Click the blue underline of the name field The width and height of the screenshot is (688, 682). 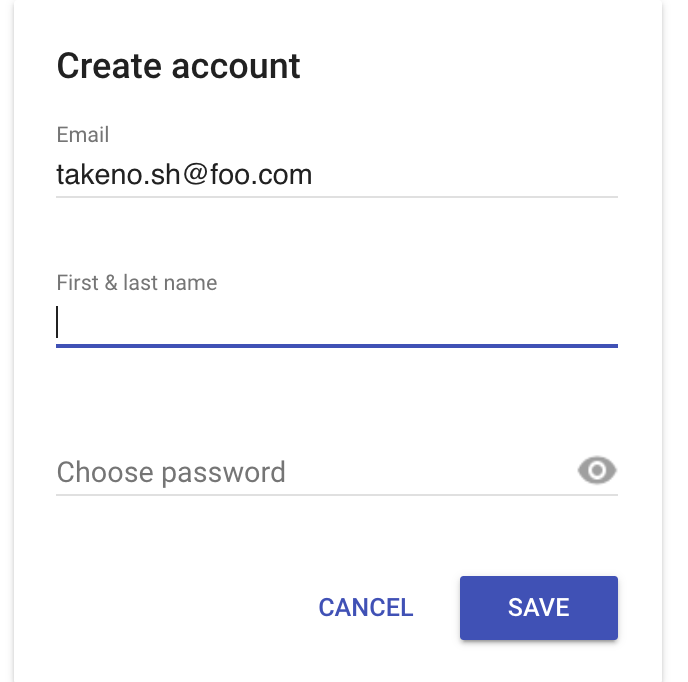point(337,346)
